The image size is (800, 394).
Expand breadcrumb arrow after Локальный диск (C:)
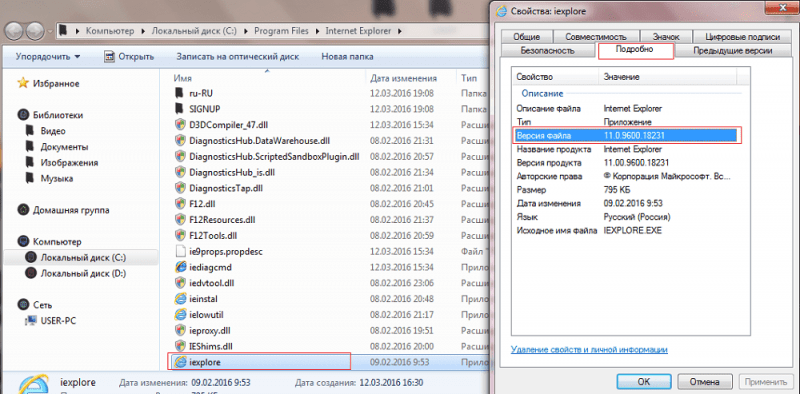point(247,31)
